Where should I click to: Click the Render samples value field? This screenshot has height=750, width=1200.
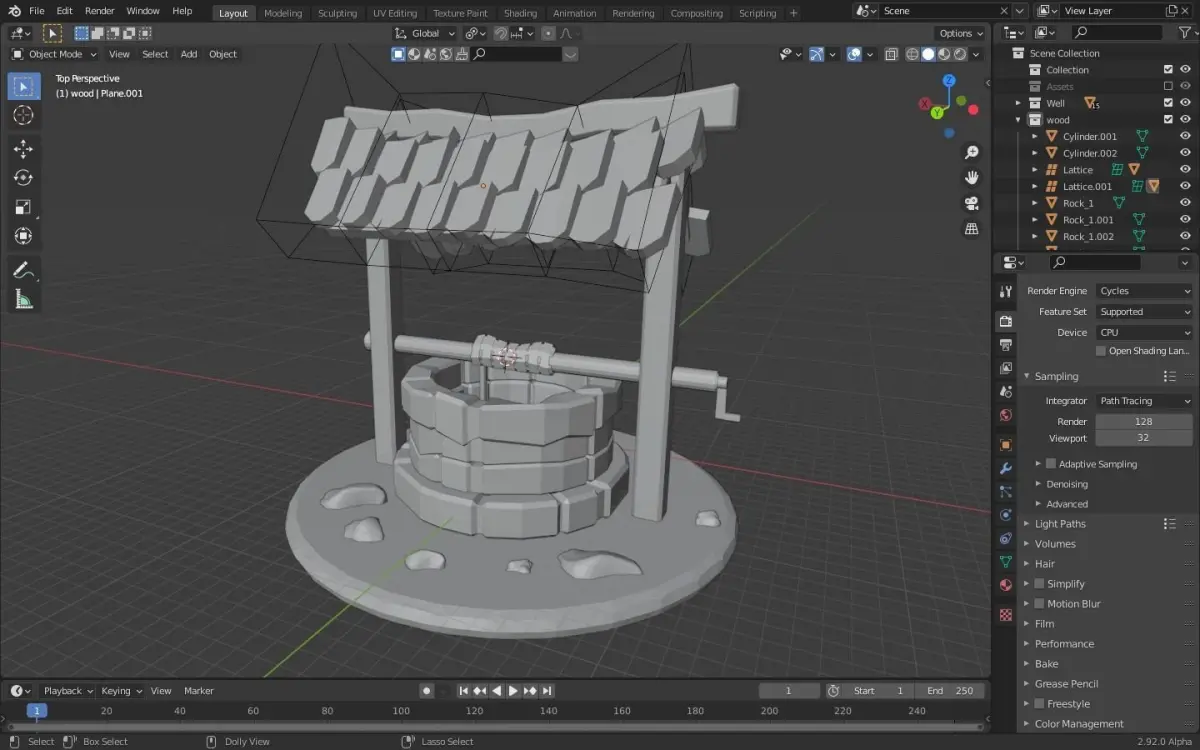point(1143,421)
